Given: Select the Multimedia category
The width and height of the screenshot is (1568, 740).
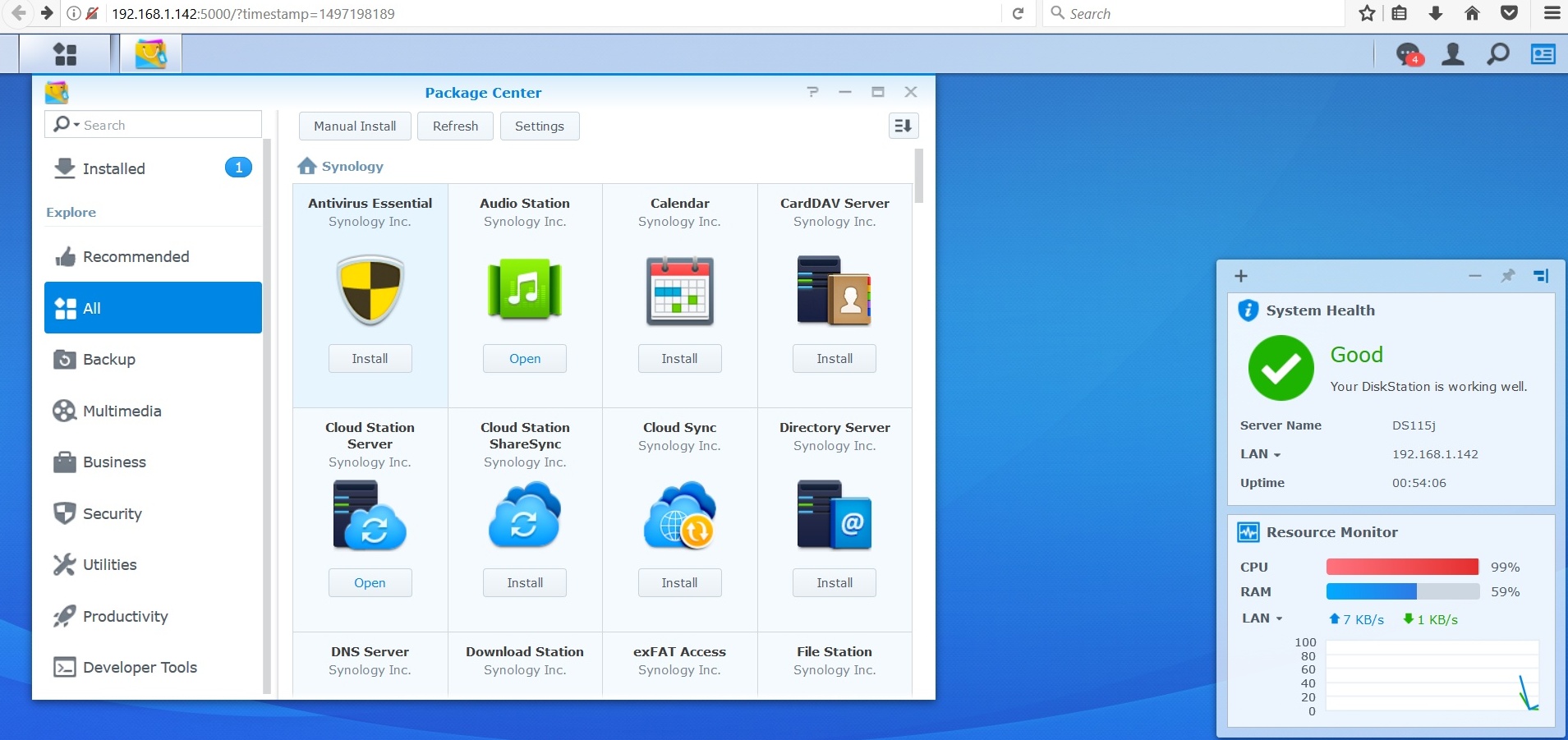Looking at the screenshot, I should tap(153, 411).
